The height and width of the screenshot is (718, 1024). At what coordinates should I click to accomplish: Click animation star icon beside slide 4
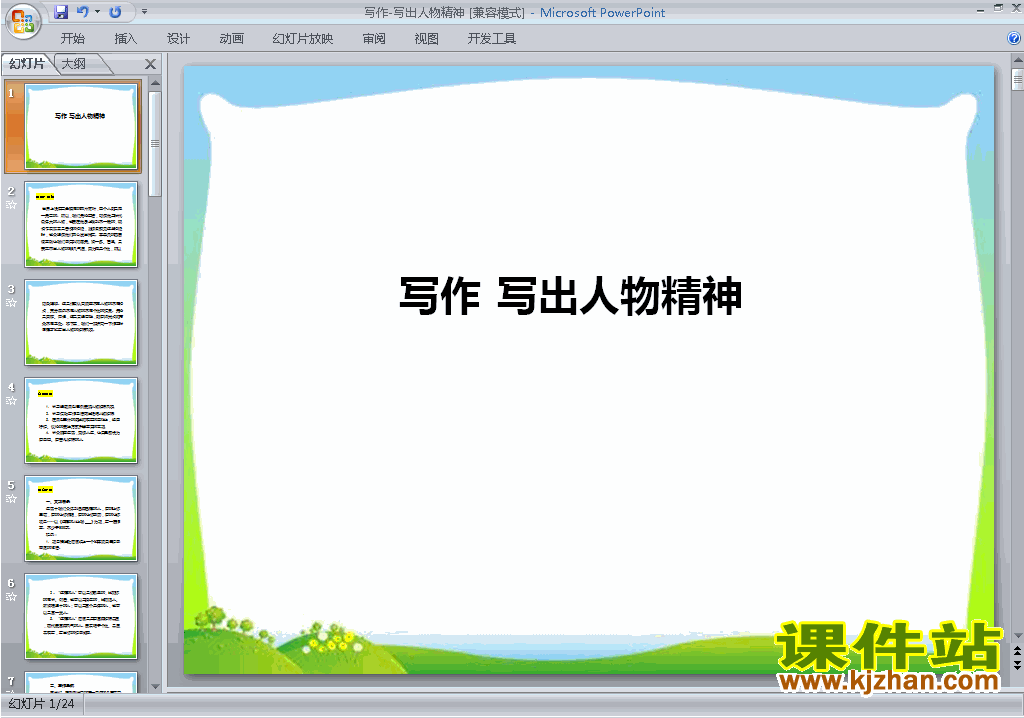pyautogui.click(x=11, y=400)
